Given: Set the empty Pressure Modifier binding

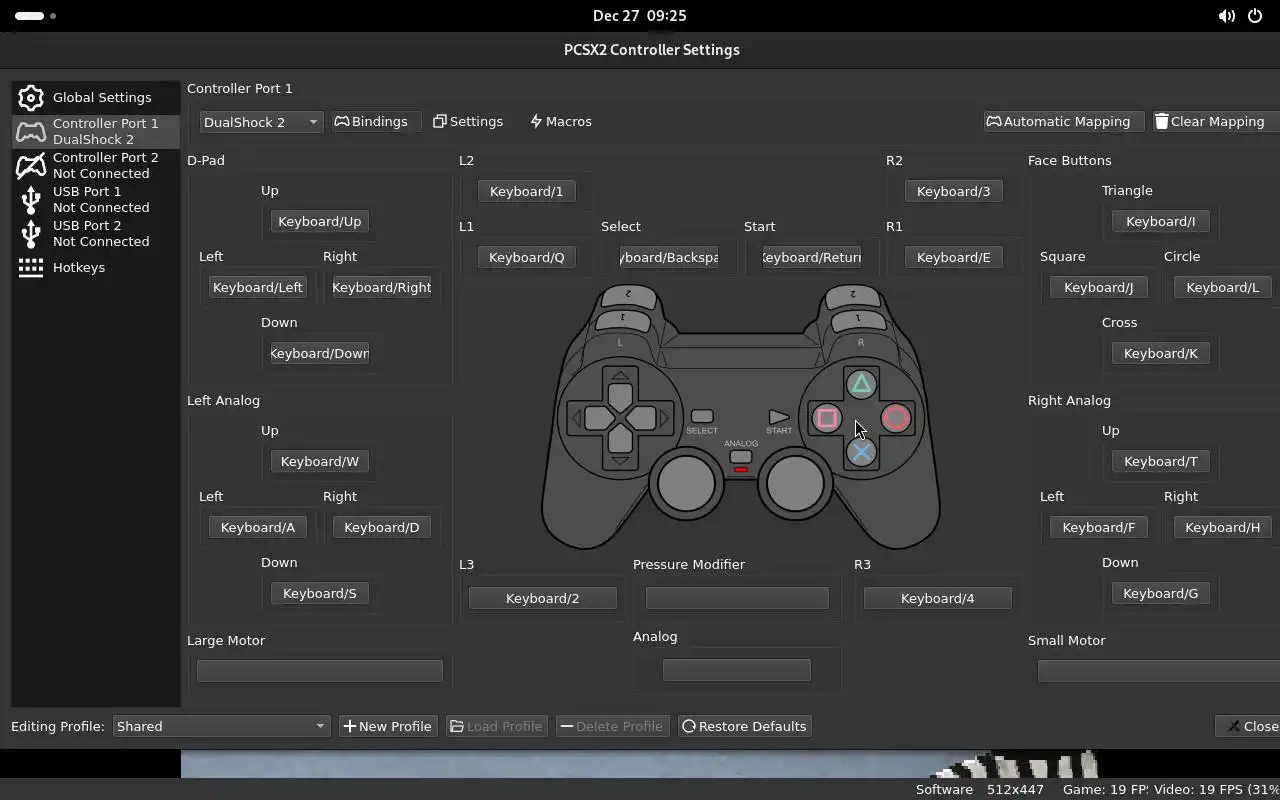Looking at the screenshot, I should [x=737, y=598].
